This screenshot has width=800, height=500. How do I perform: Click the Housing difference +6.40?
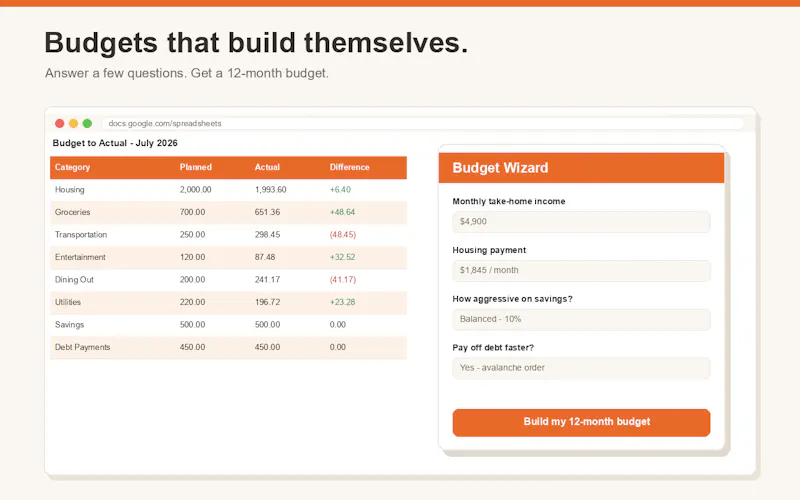click(340, 190)
